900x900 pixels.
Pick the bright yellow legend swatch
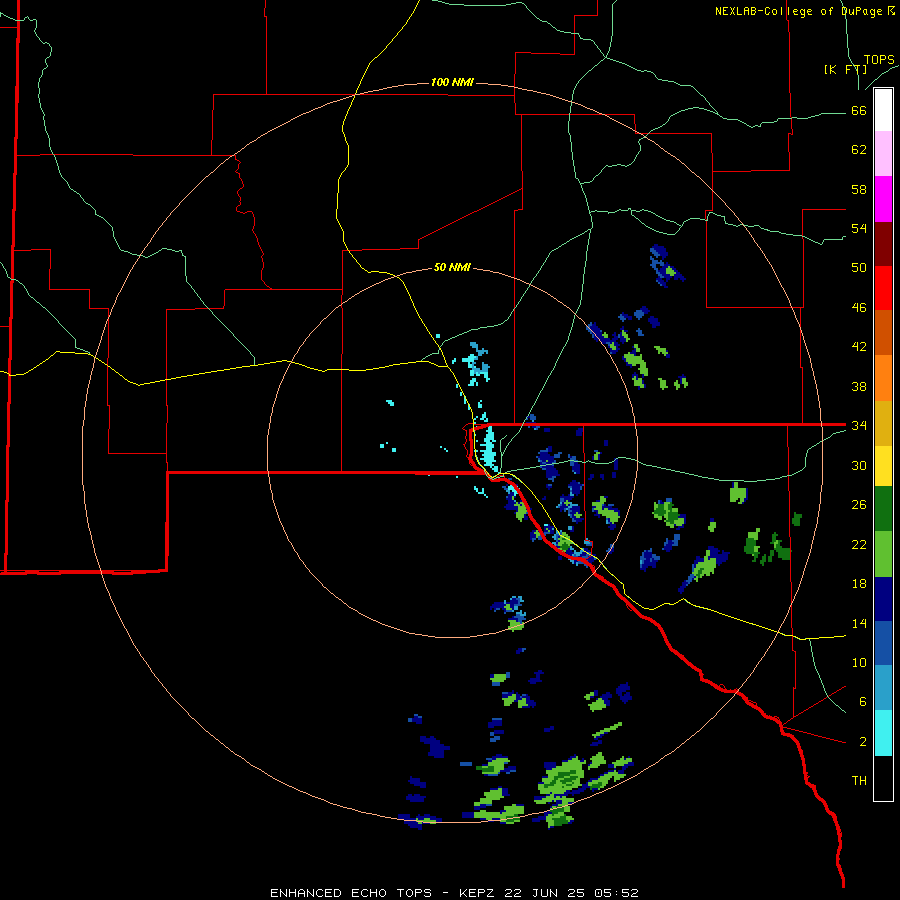pos(883,466)
